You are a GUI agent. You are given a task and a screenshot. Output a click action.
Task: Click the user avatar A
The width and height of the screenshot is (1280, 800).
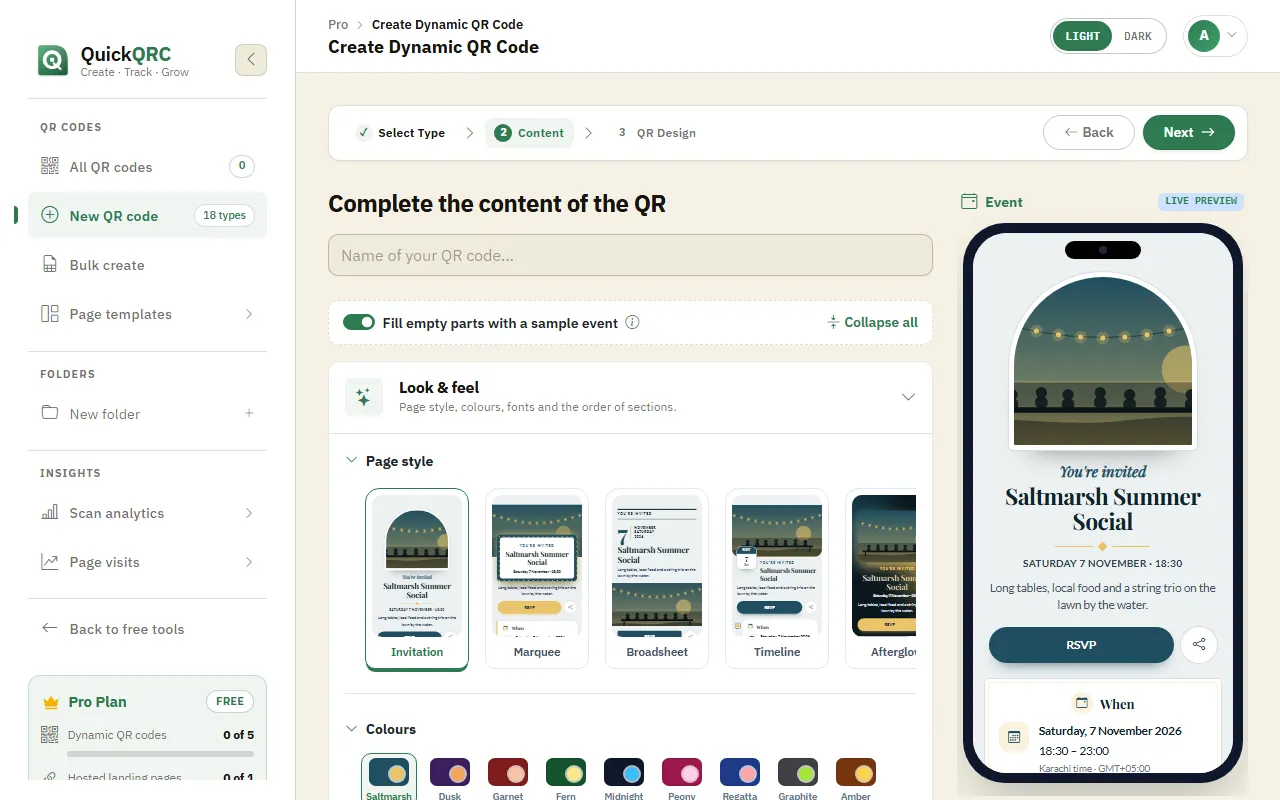(1204, 36)
